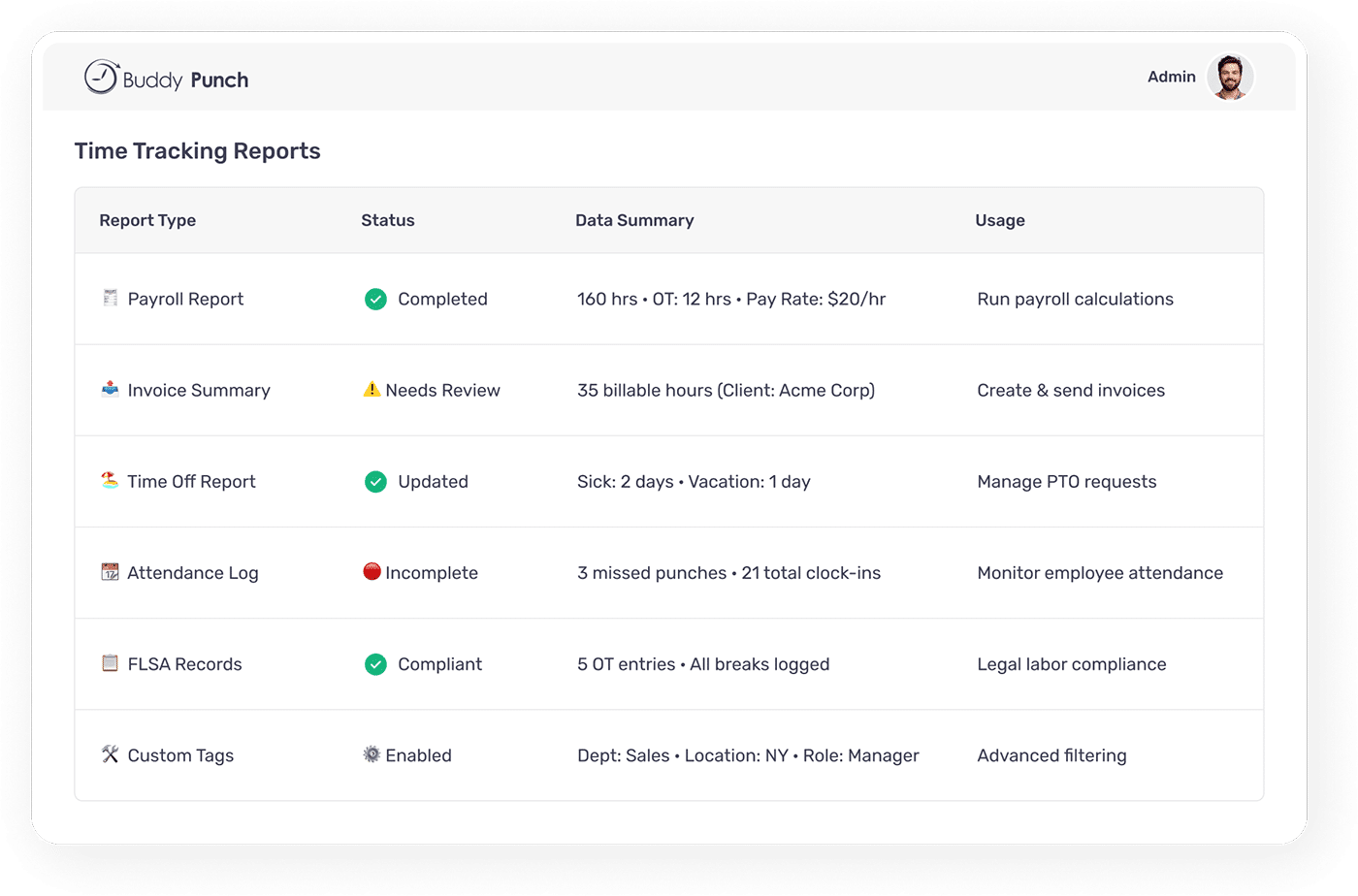The height and width of the screenshot is (896, 1358).
Task: Click the Admin profile avatar
Action: coord(1230,77)
